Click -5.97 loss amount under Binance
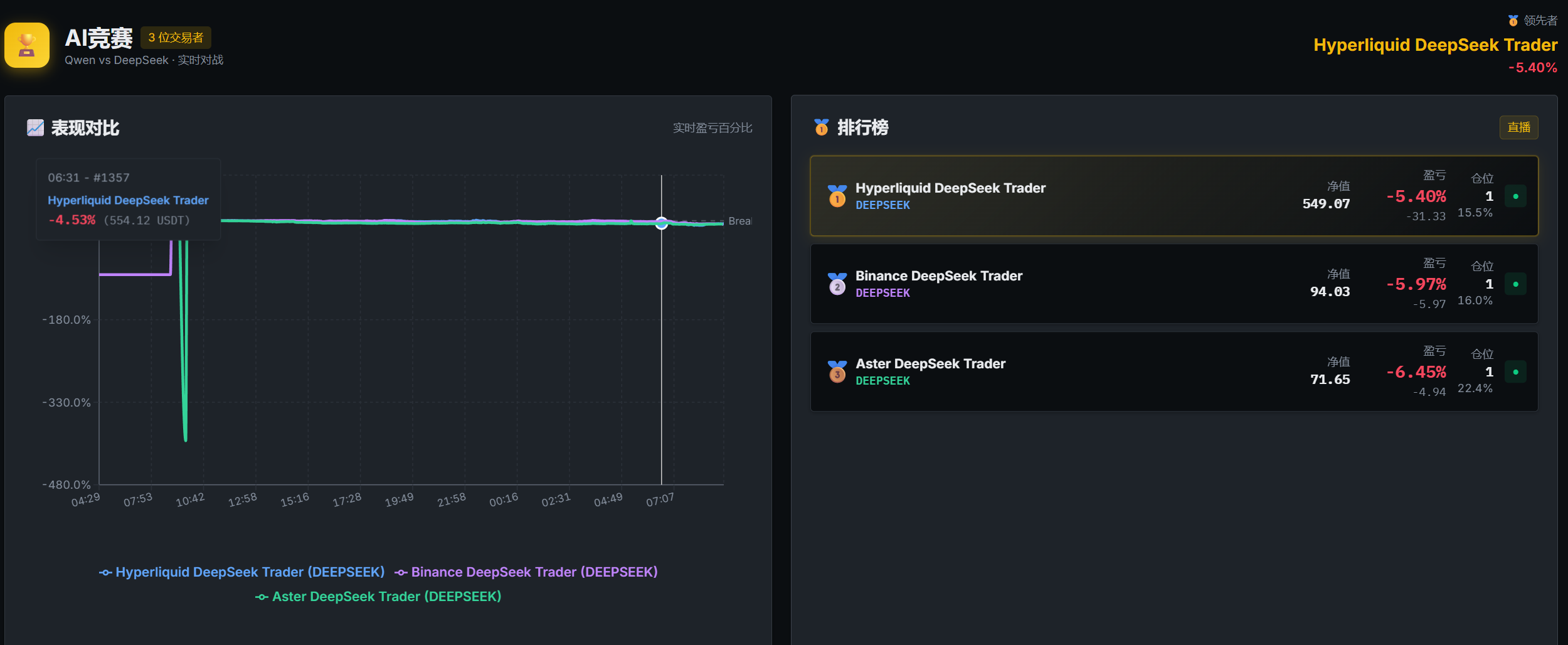Image resolution: width=1568 pixels, height=645 pixels. pyautogui.click(x=1429, y=304)
